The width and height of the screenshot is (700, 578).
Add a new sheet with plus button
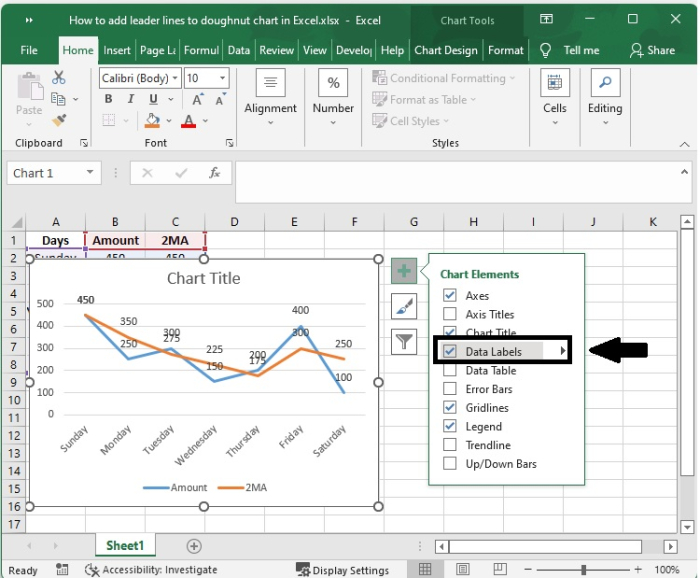[x=194, y=546]
